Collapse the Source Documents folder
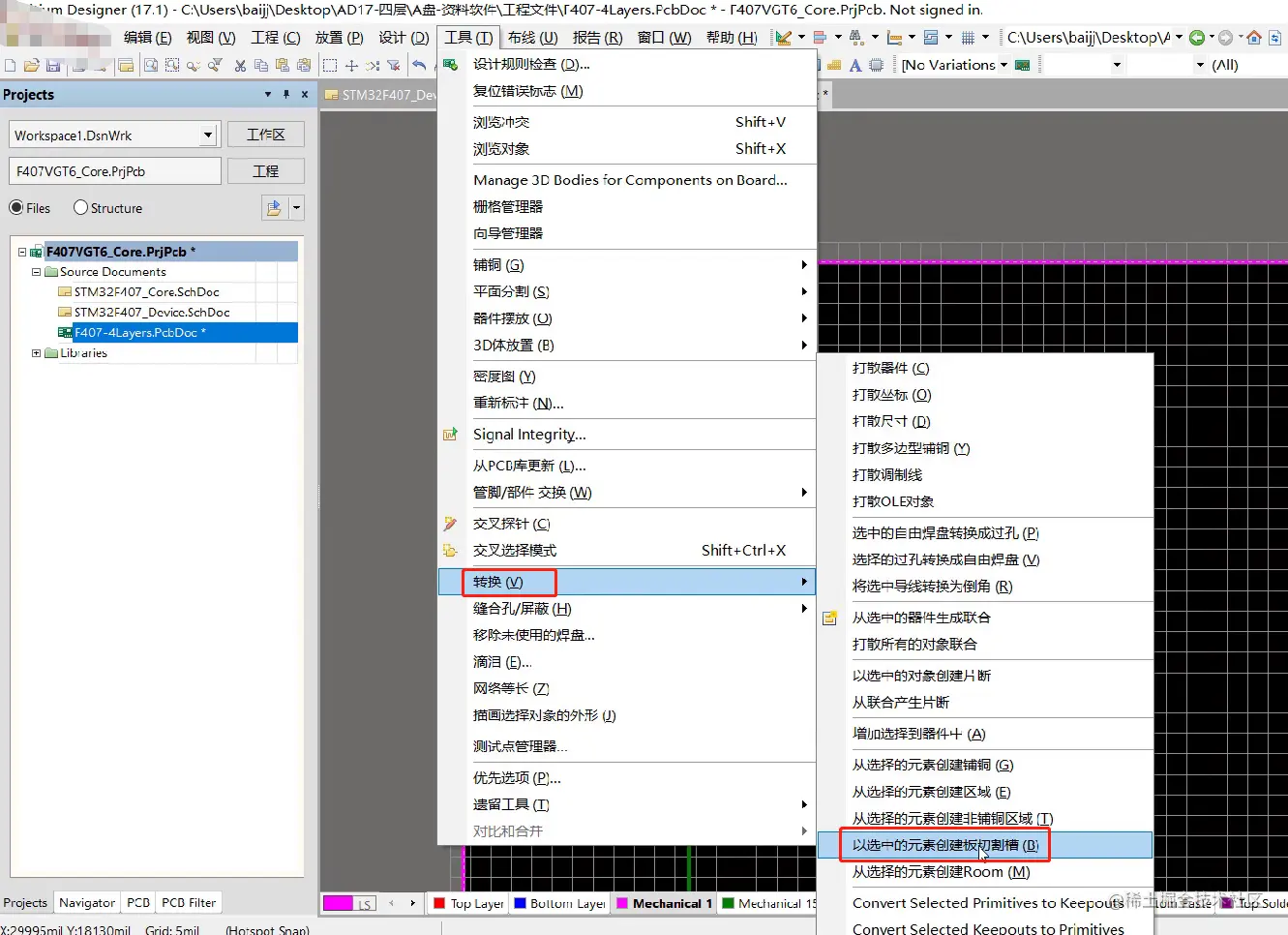The width and height of the screenshot is (1288, 935). [x=37, y=272]
